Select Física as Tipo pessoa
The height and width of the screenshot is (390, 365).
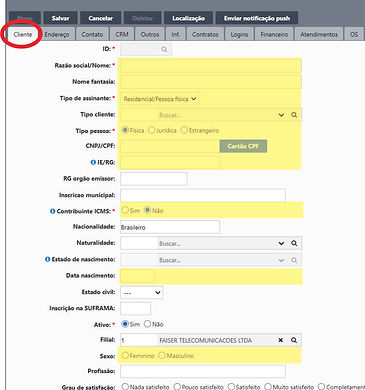tap(125, 130)
